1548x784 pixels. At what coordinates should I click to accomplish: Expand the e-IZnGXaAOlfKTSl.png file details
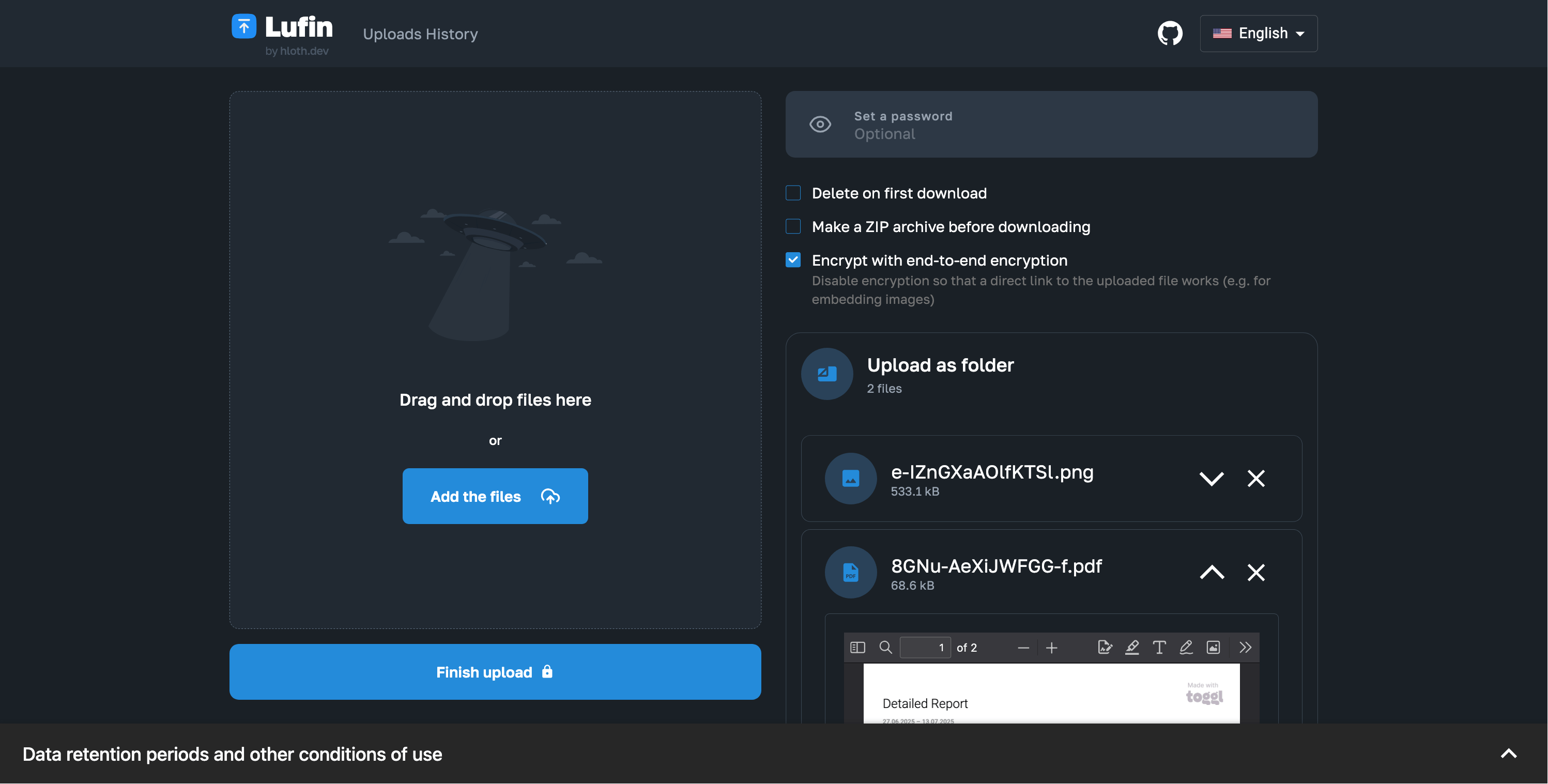1212,478
